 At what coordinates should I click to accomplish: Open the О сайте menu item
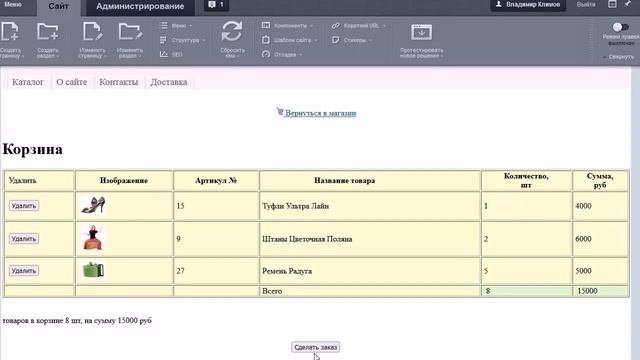click(x=71, y=82)
